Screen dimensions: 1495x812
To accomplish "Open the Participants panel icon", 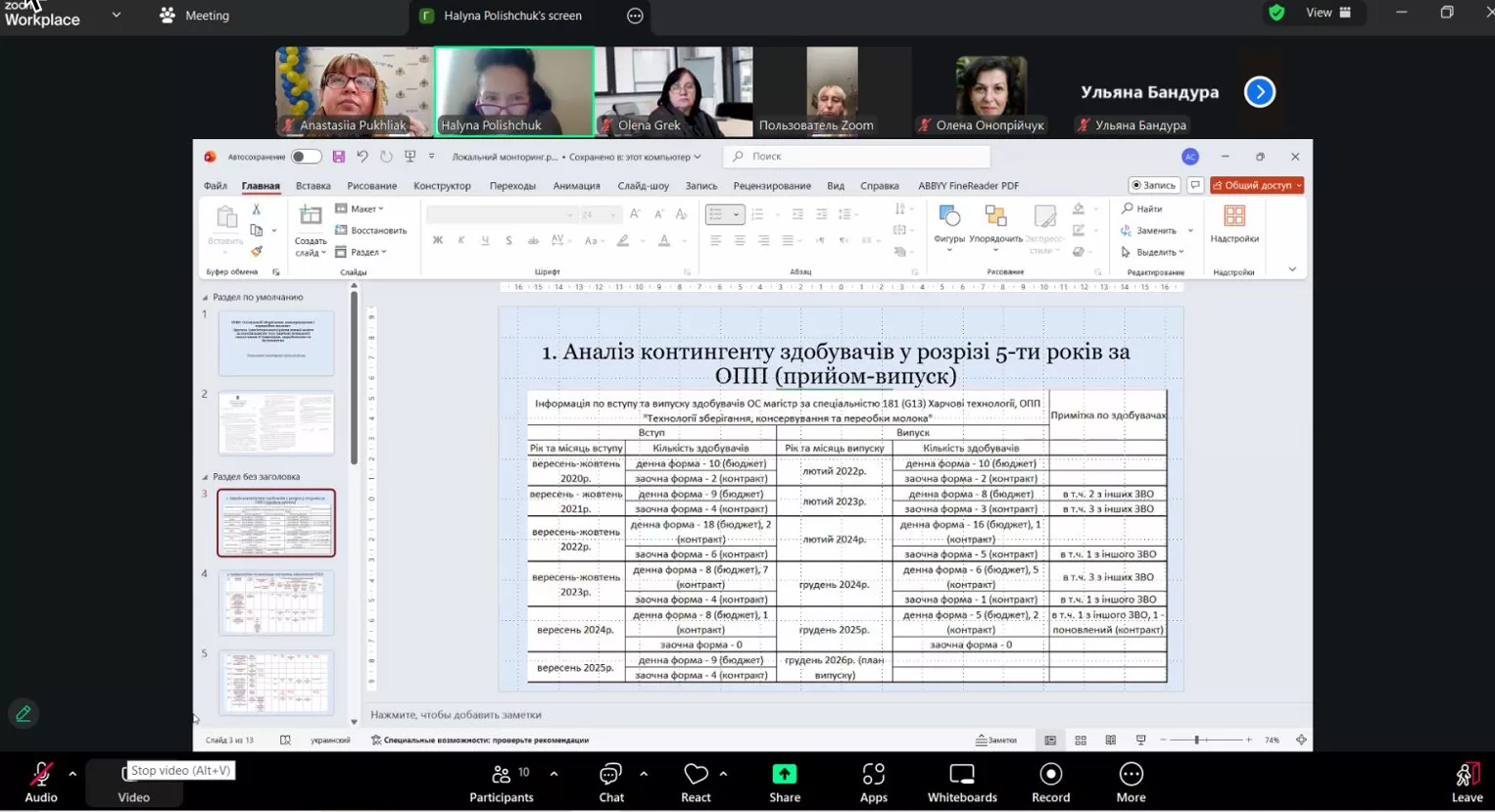I will pyautogui.click(x=501, y=775).
